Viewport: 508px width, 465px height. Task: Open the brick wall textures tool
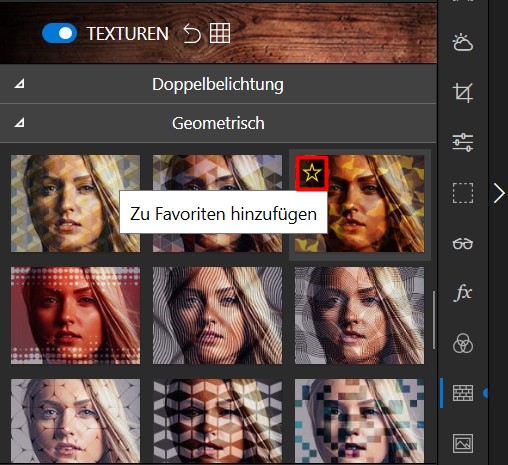[463, 393]
